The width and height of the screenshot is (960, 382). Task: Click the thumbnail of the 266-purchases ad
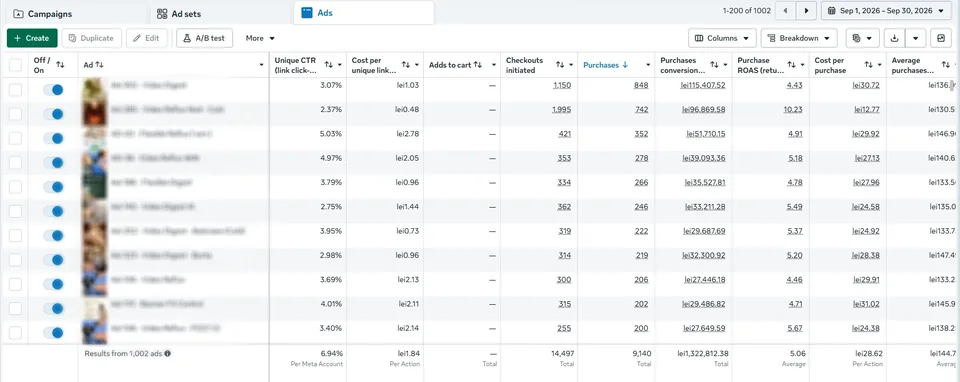pos(95,187)
